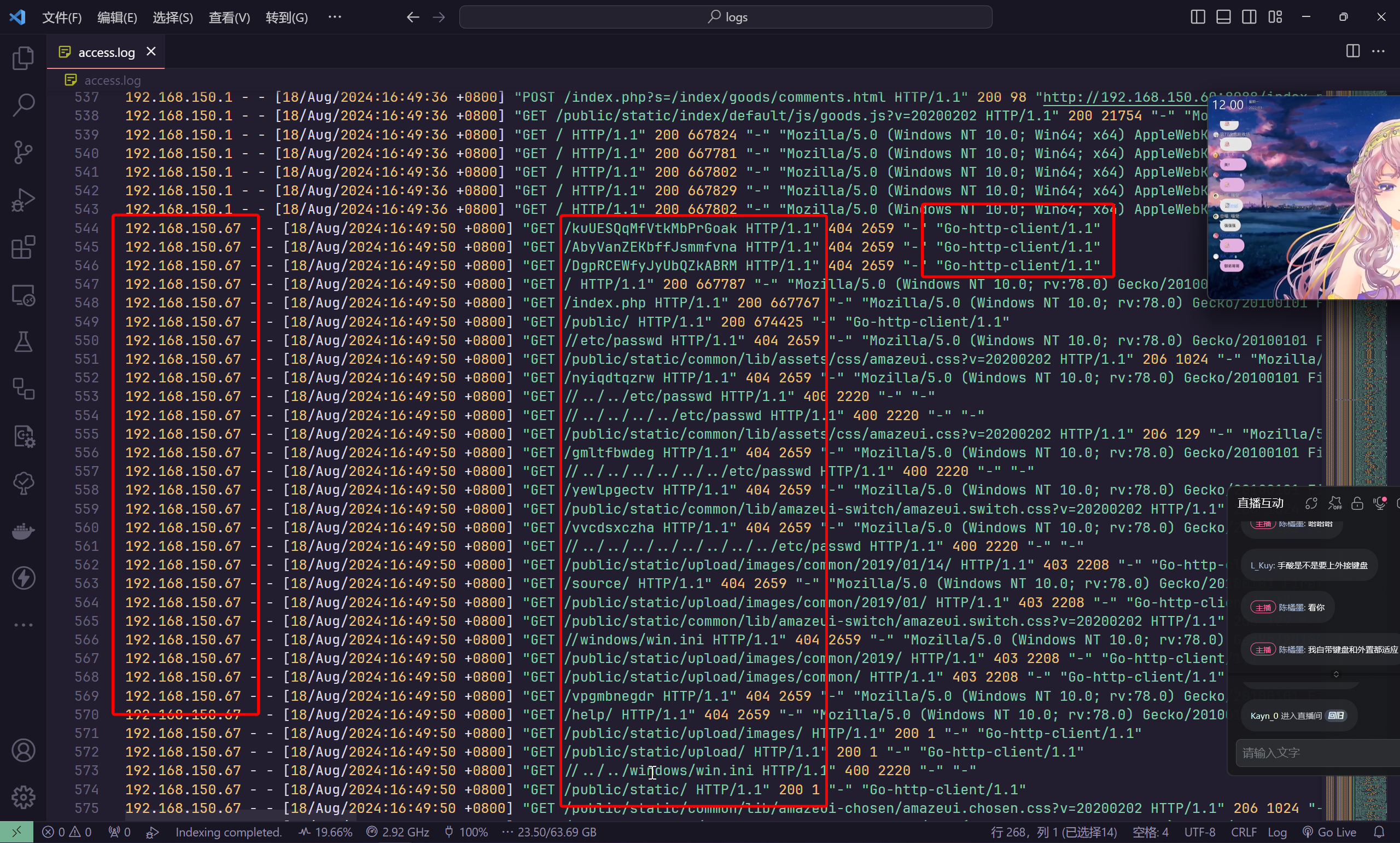Open the Extensions view

24,248
